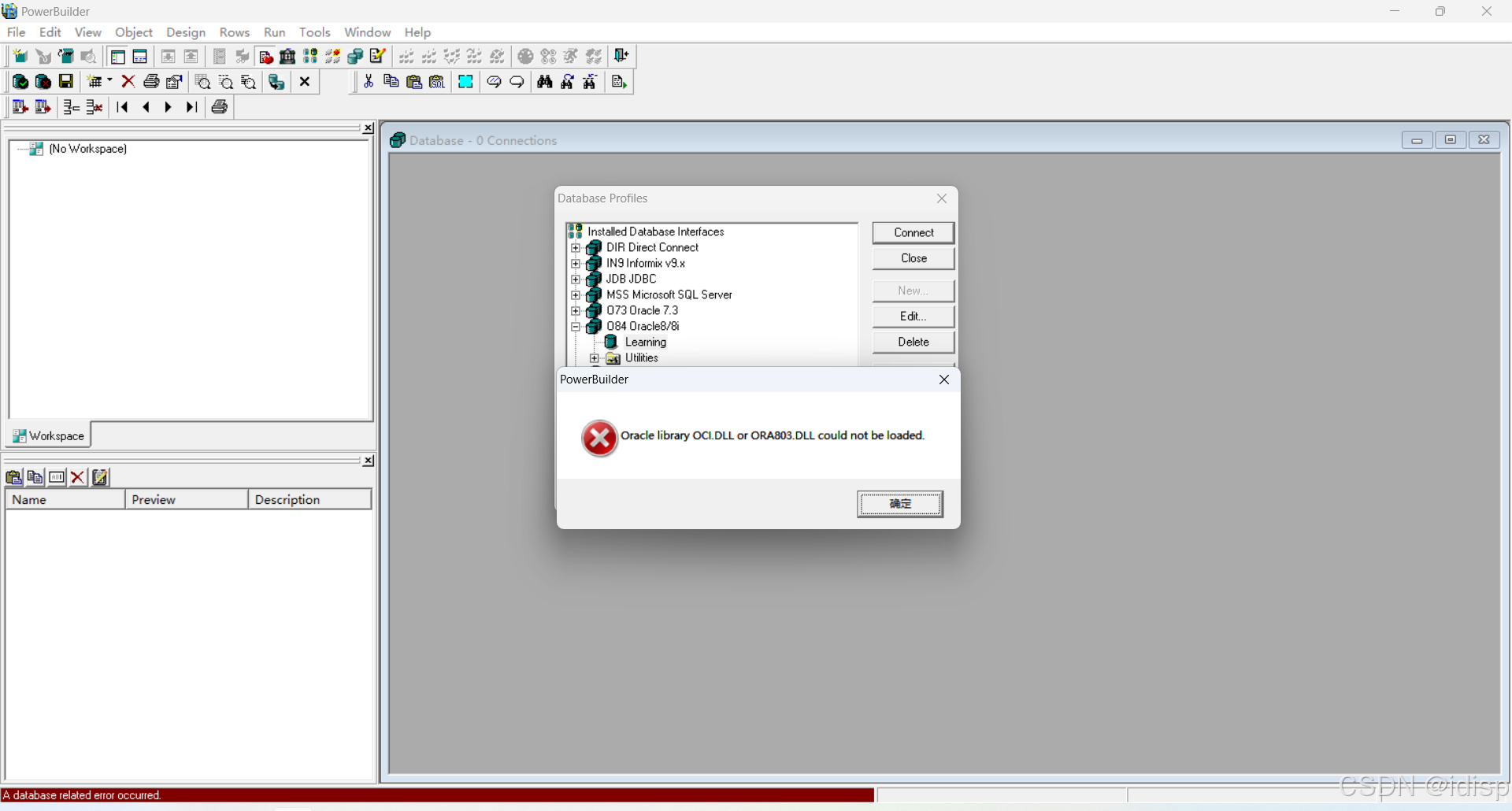Open dropdown arrow next to Create table icon

[109, 80]
